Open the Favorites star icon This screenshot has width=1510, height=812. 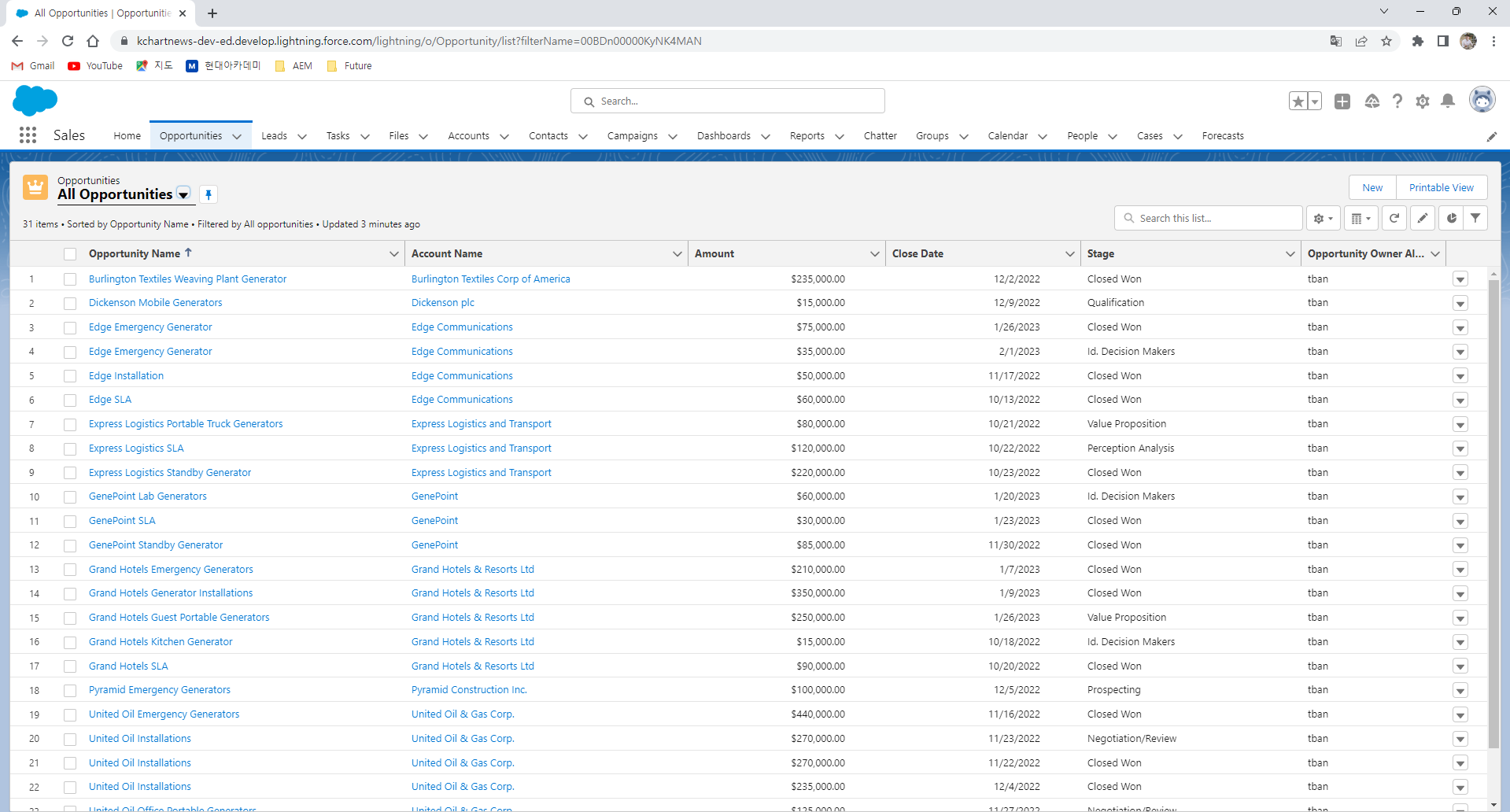pos(1298,101)
